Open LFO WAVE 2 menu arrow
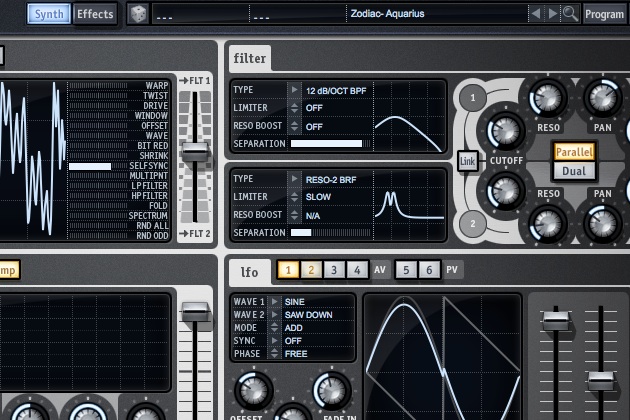The image size is (630, 420). (x=274, y=314)
